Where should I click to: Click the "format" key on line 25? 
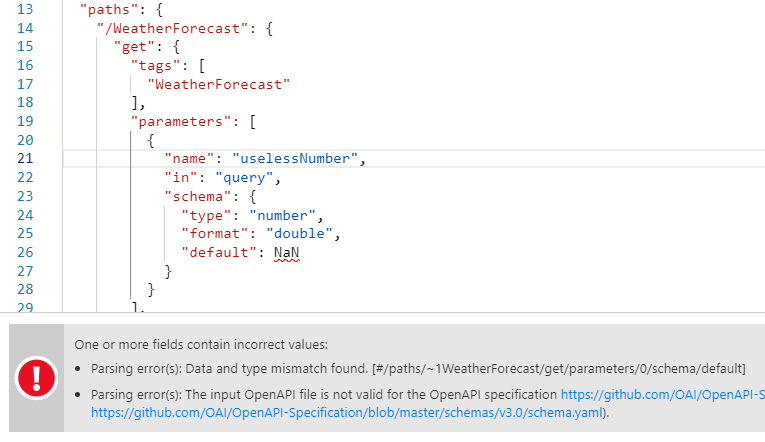click(x=215, y=234)
